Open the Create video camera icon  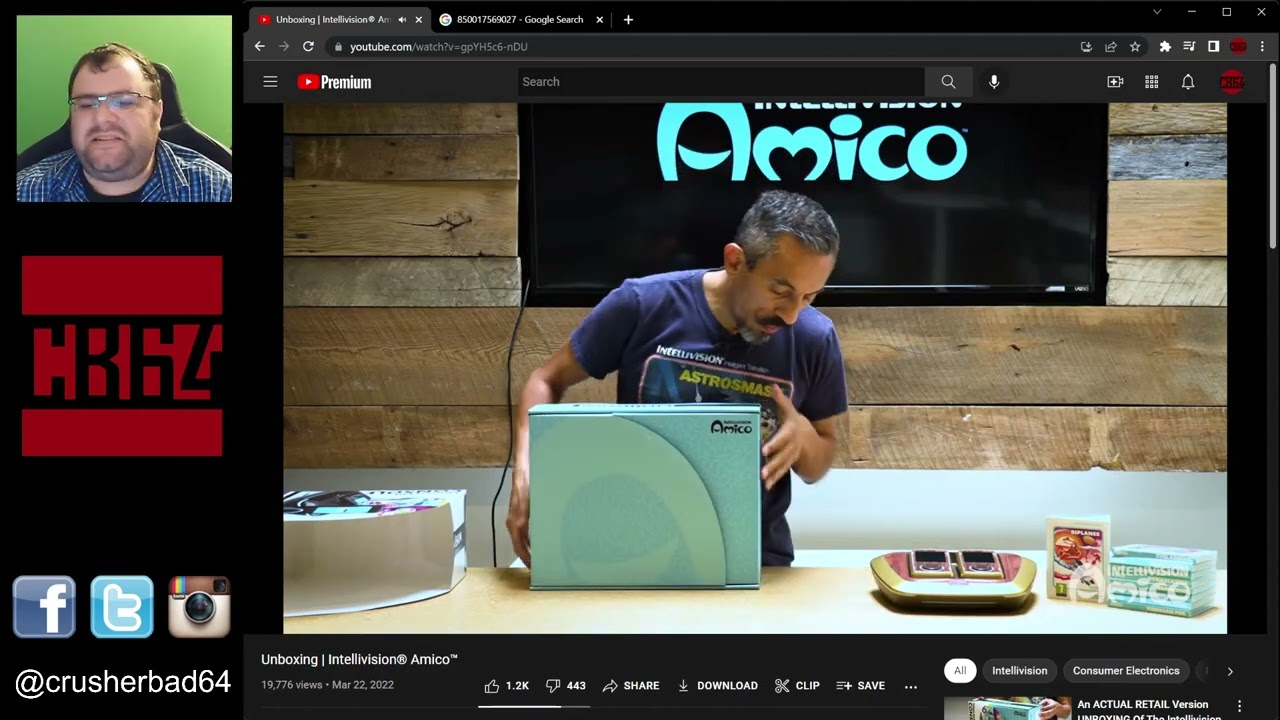[1115, 82]
